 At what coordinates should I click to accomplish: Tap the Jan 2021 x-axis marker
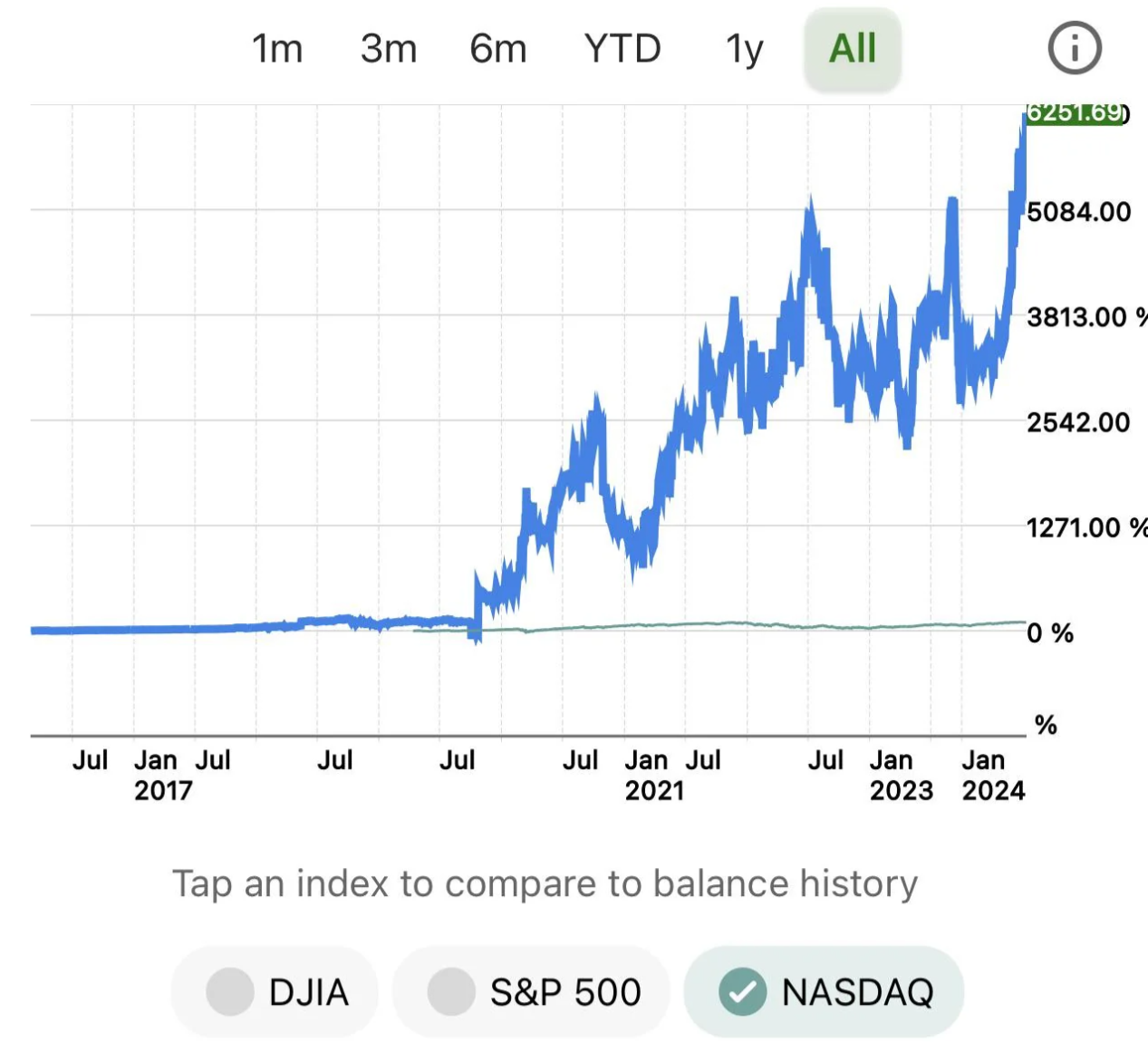[x=651, y=776]
